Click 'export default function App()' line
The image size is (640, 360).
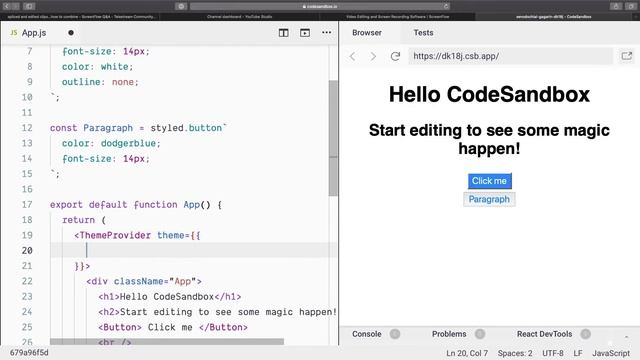click(x=136, y=204)
